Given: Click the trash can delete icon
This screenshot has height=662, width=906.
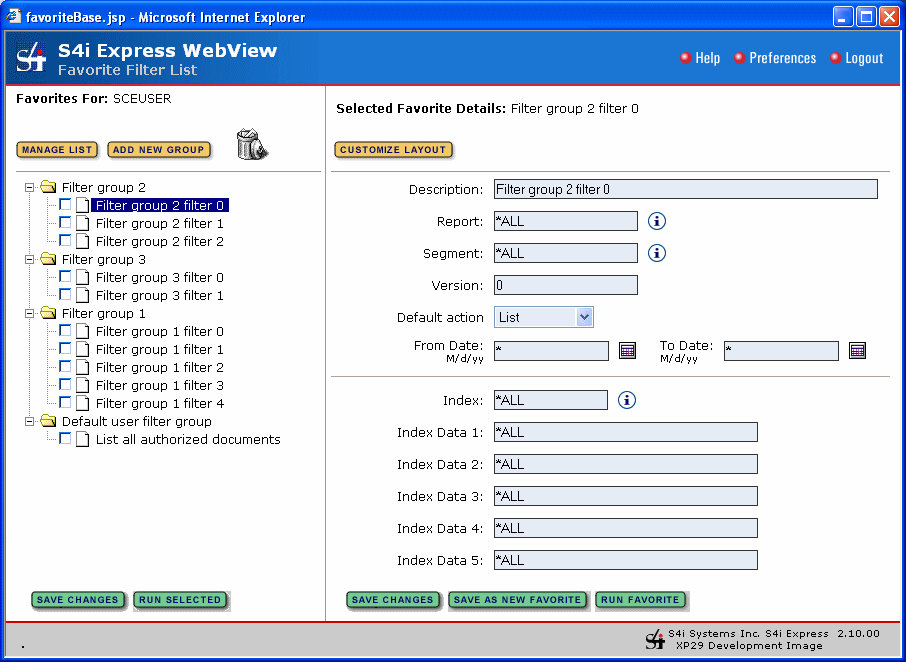Looking at the screenshot, I should [x=252, y=145].
